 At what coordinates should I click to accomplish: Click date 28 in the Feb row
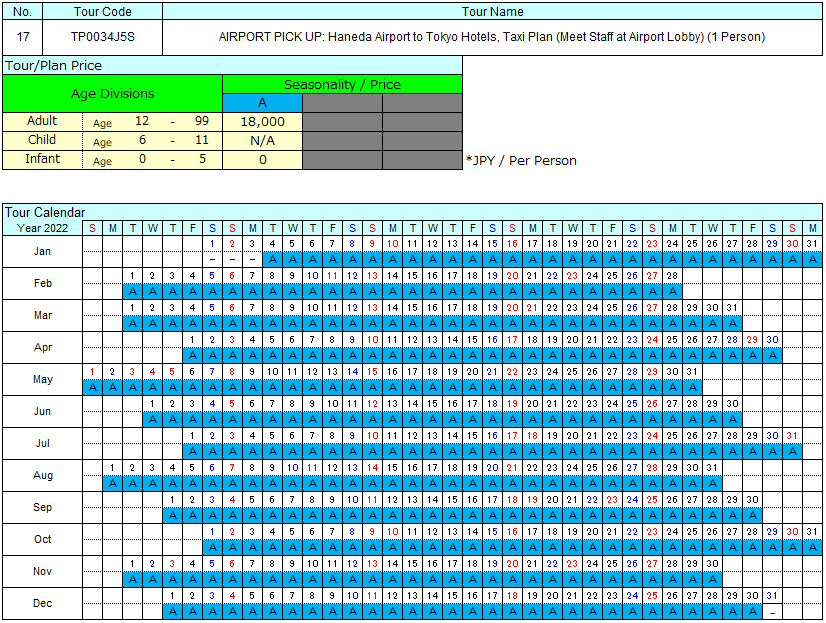click(672, 275)
